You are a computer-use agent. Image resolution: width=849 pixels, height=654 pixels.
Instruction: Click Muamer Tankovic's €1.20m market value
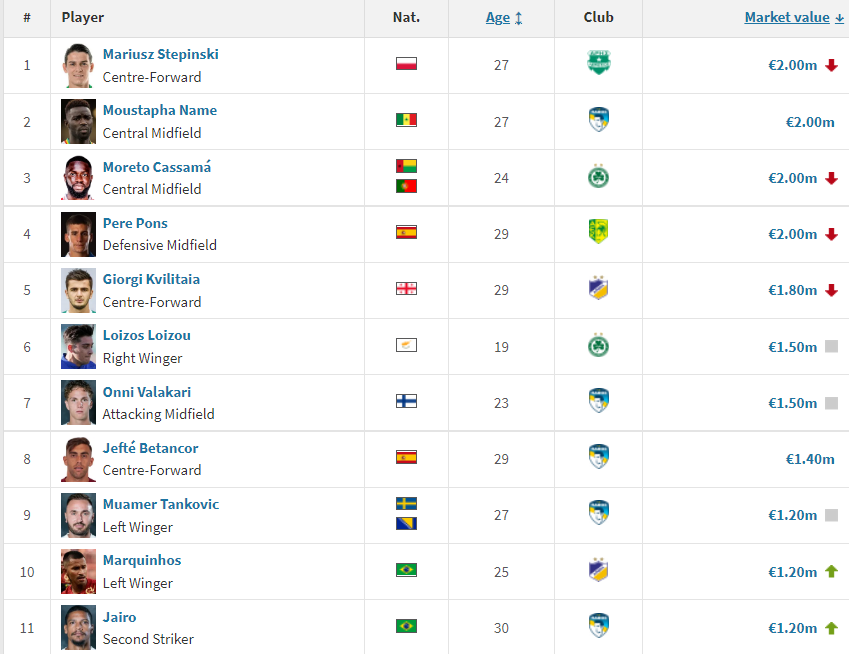(793, 515)
